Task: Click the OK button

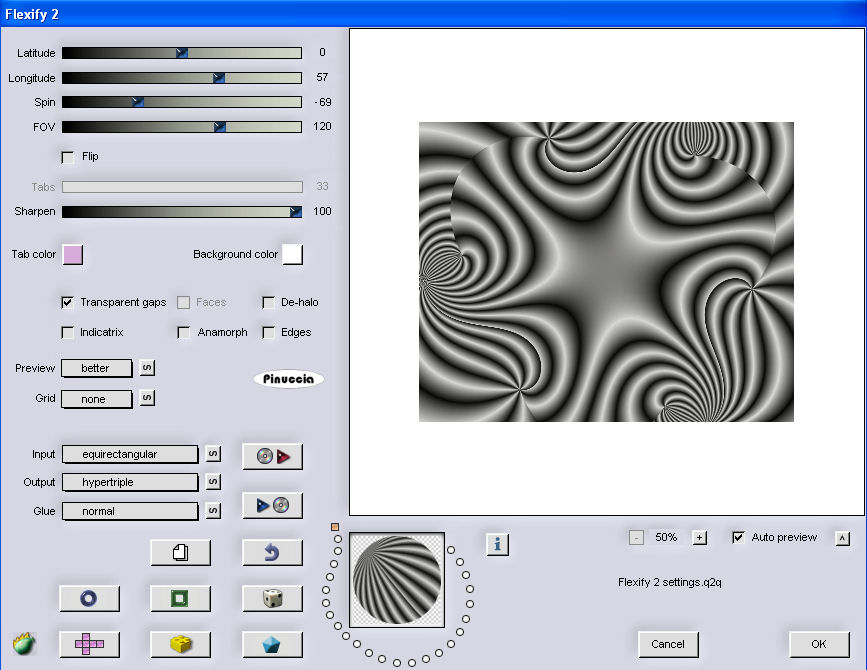Action: point(819,644)
